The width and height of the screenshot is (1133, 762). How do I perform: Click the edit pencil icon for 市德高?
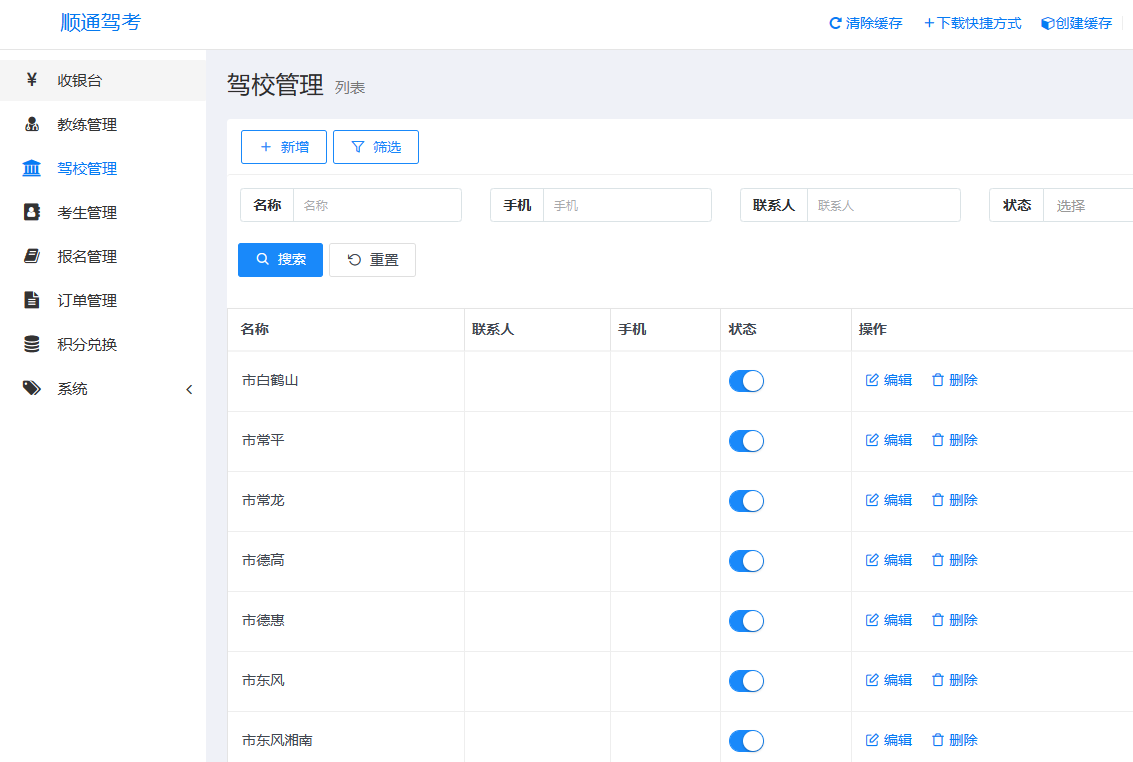[x=872, y=560]
